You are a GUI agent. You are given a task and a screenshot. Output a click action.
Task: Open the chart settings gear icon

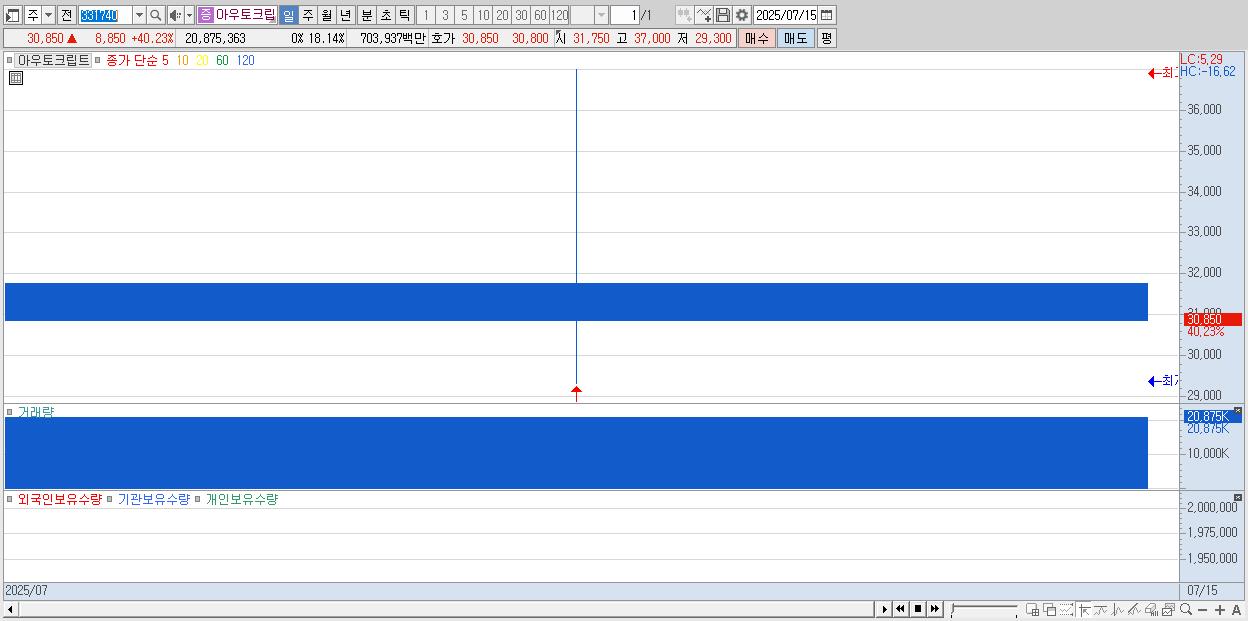[741, 15]
